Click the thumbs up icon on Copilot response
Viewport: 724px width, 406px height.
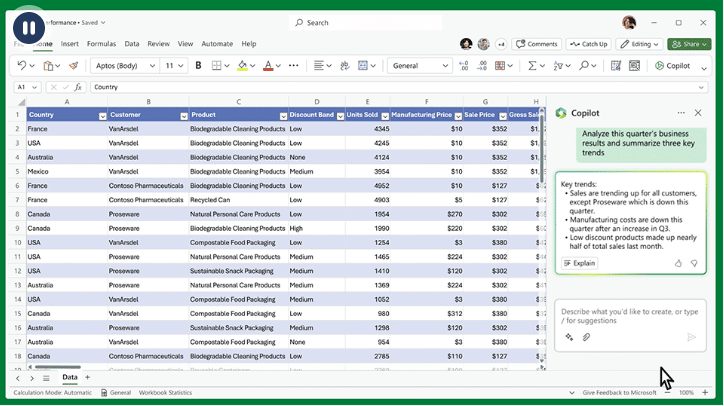click(x=679, y=263)
